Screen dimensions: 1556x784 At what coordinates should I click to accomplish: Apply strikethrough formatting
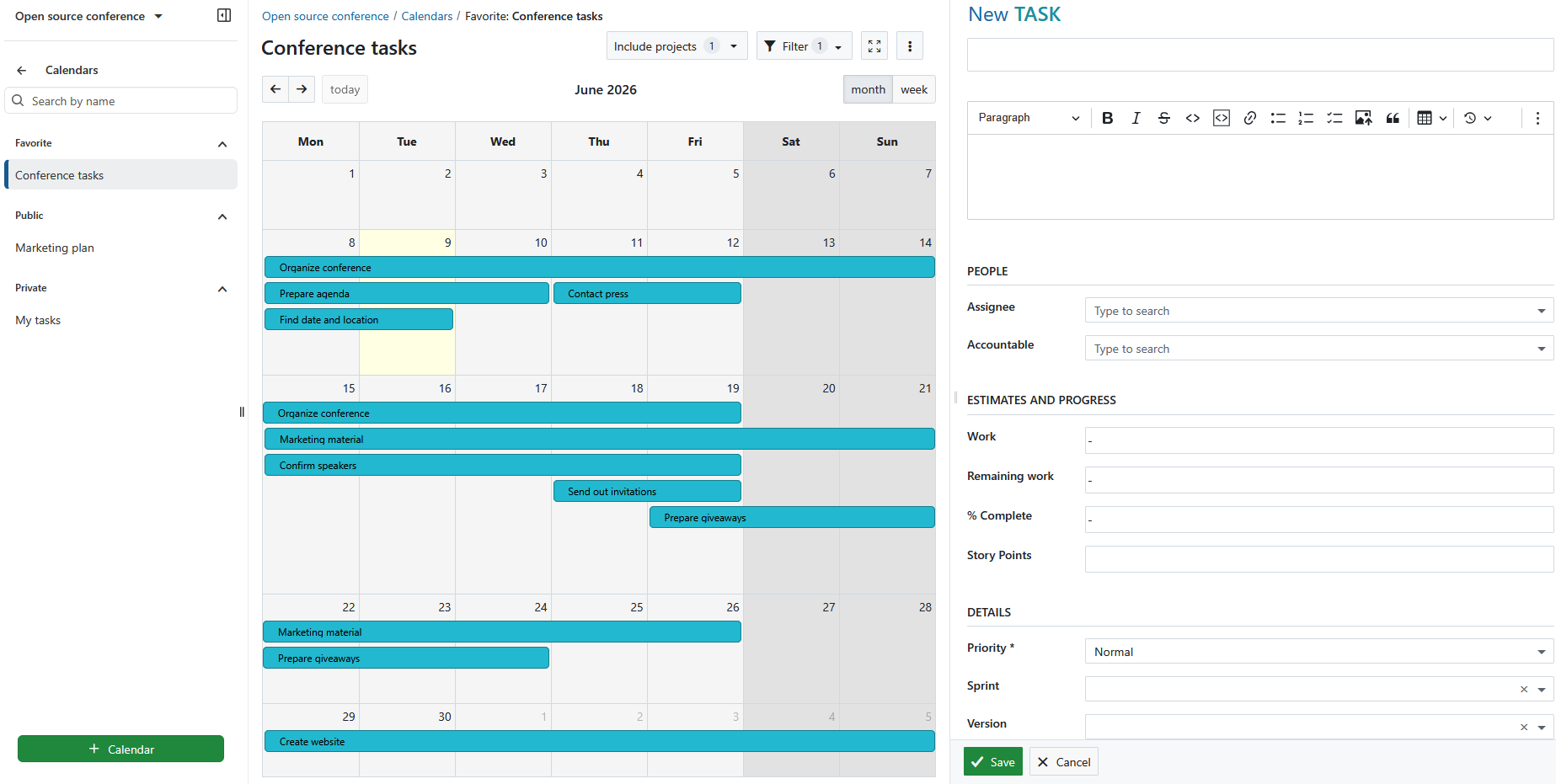tap(1164, 118)
